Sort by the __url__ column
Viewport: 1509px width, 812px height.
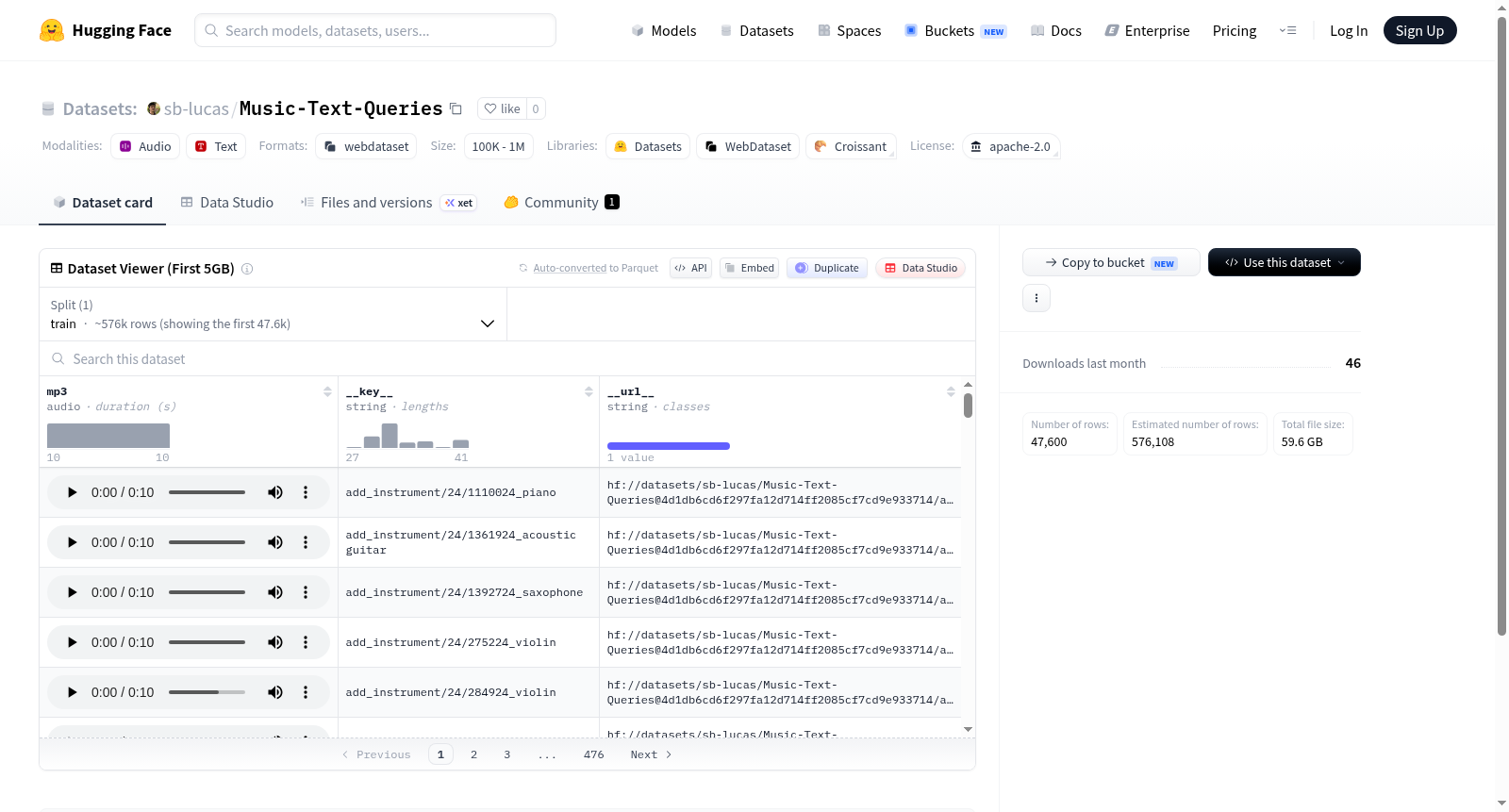click(x=951, y=391)
